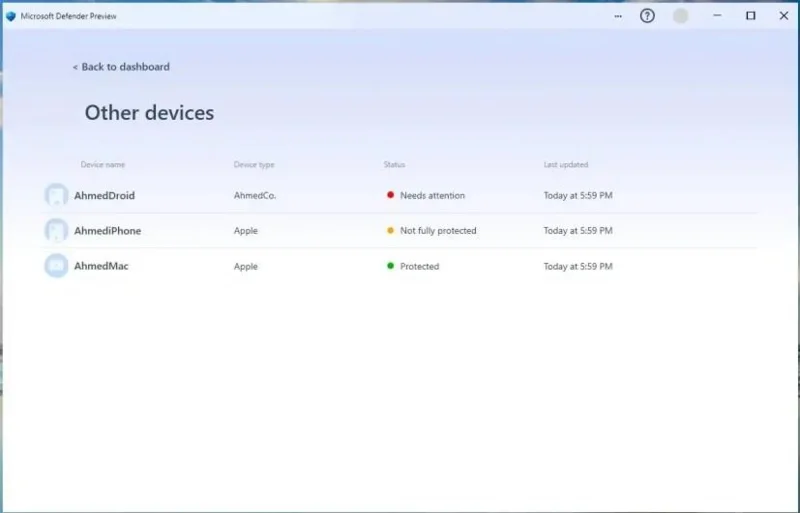
Task: Open the AhmediPhone device name
Action: pos(108,231)
